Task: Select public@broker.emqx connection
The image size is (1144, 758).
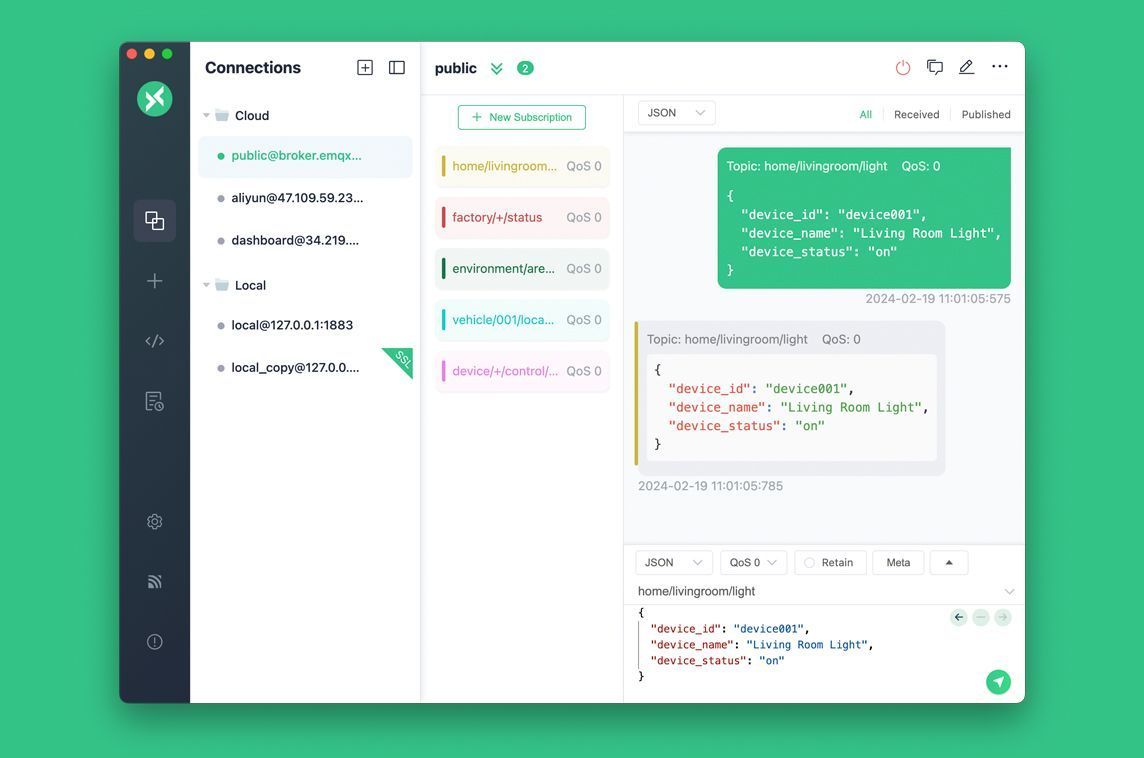Action: [305, 156]
